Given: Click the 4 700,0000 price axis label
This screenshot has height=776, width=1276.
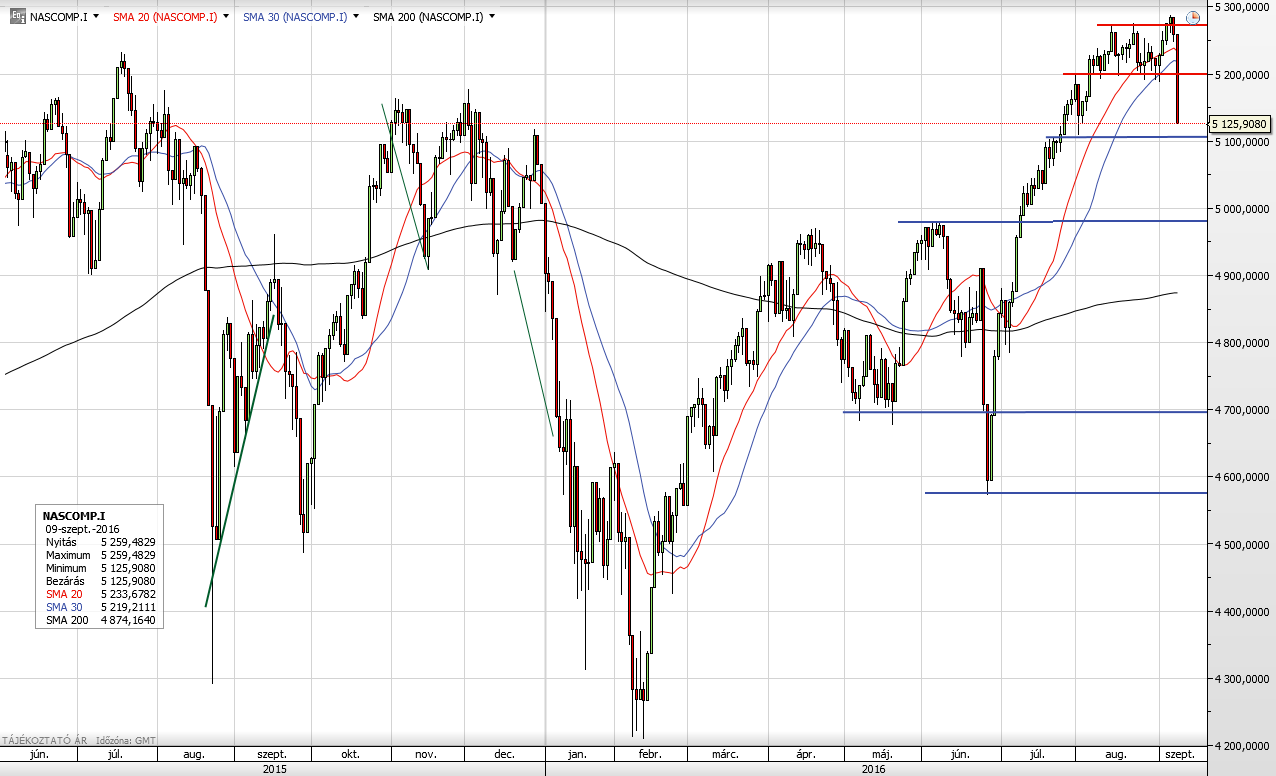Looking at the screenshot, I should point(1241,410).
